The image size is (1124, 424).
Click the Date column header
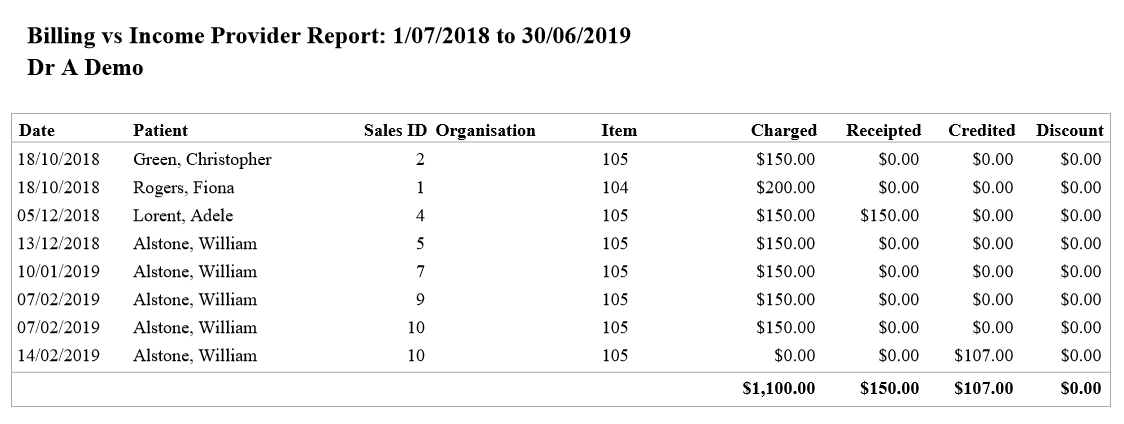point(37,130)
